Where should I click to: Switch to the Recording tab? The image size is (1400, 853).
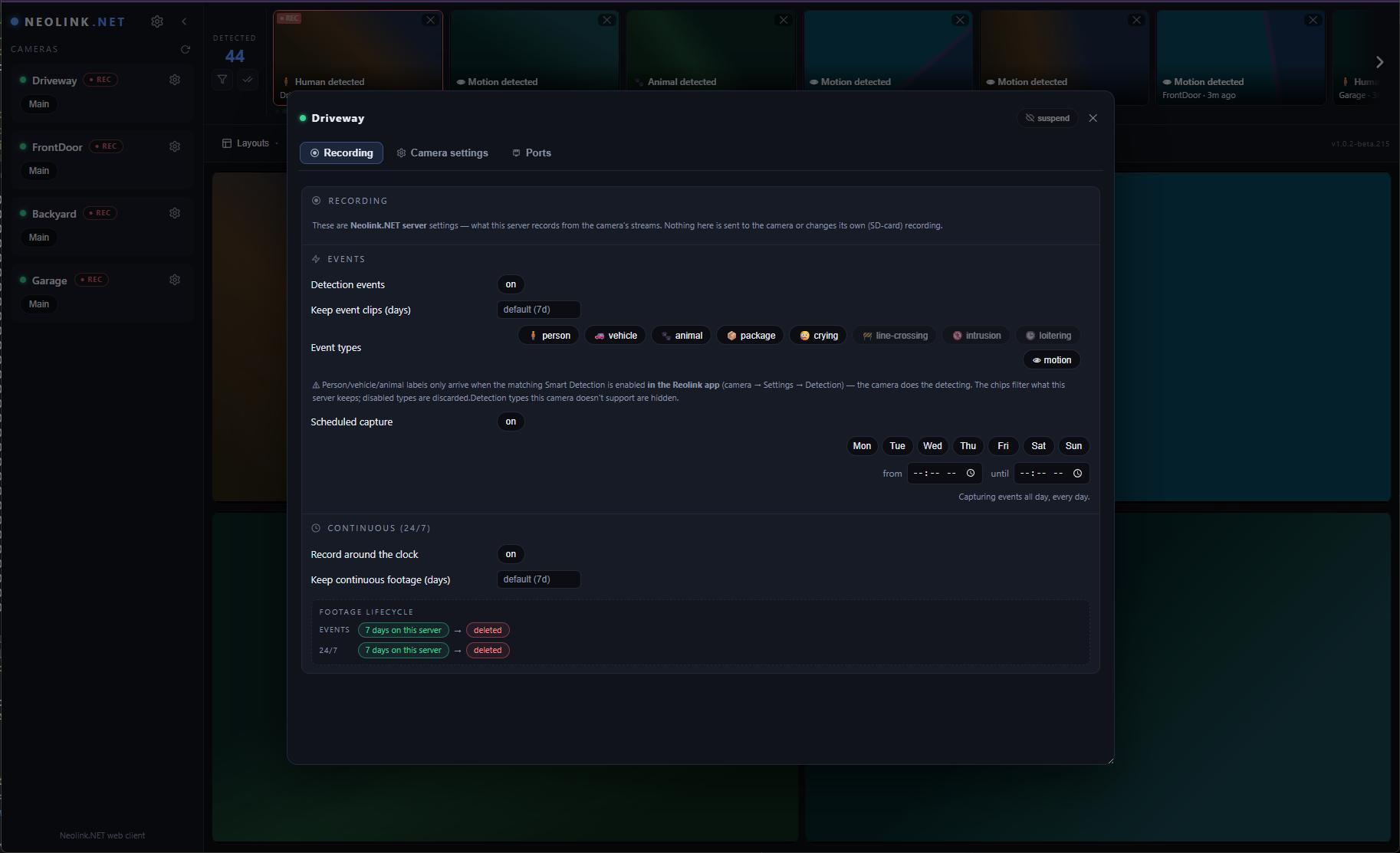(341, 153)
